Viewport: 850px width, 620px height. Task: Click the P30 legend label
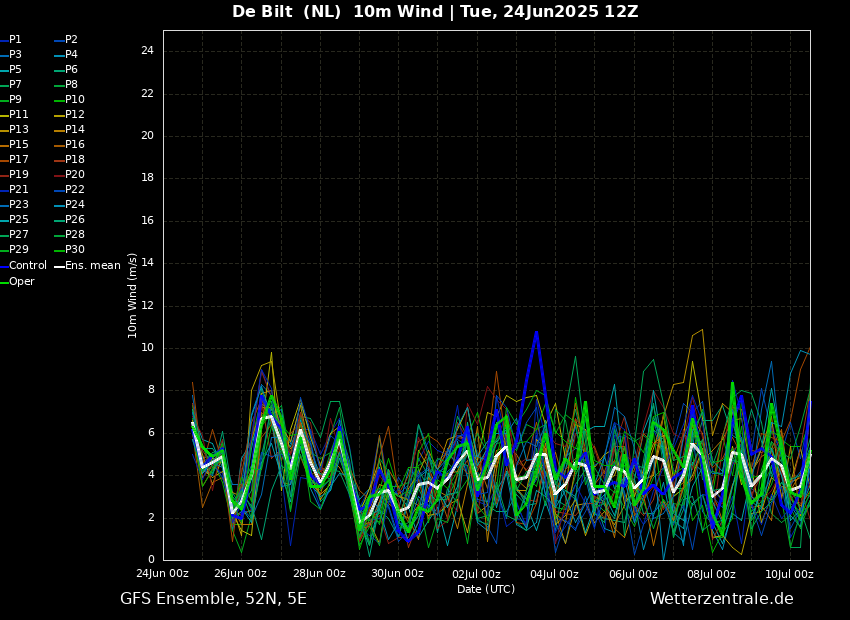(74, 250)
